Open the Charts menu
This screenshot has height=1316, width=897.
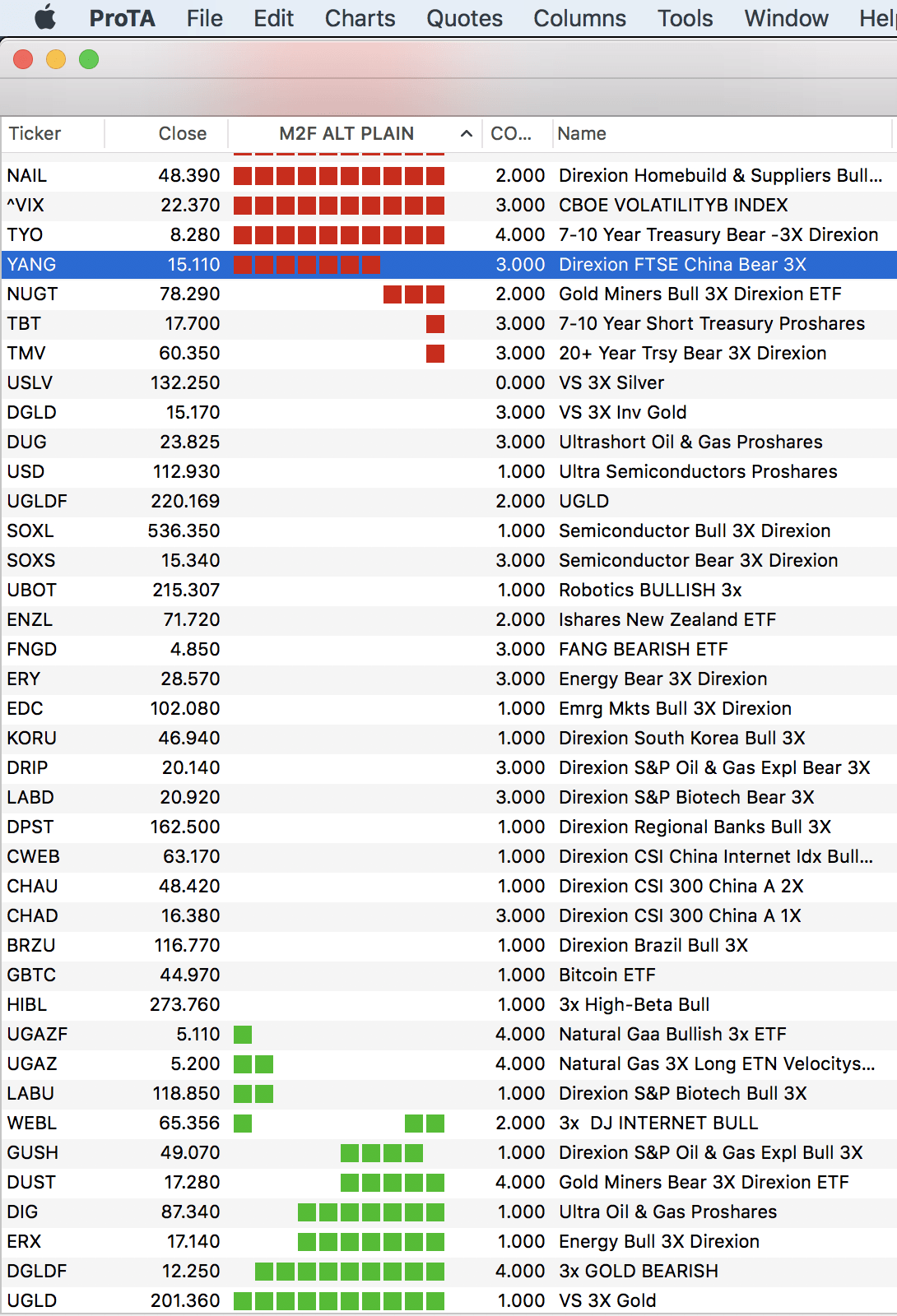[360, 18]
